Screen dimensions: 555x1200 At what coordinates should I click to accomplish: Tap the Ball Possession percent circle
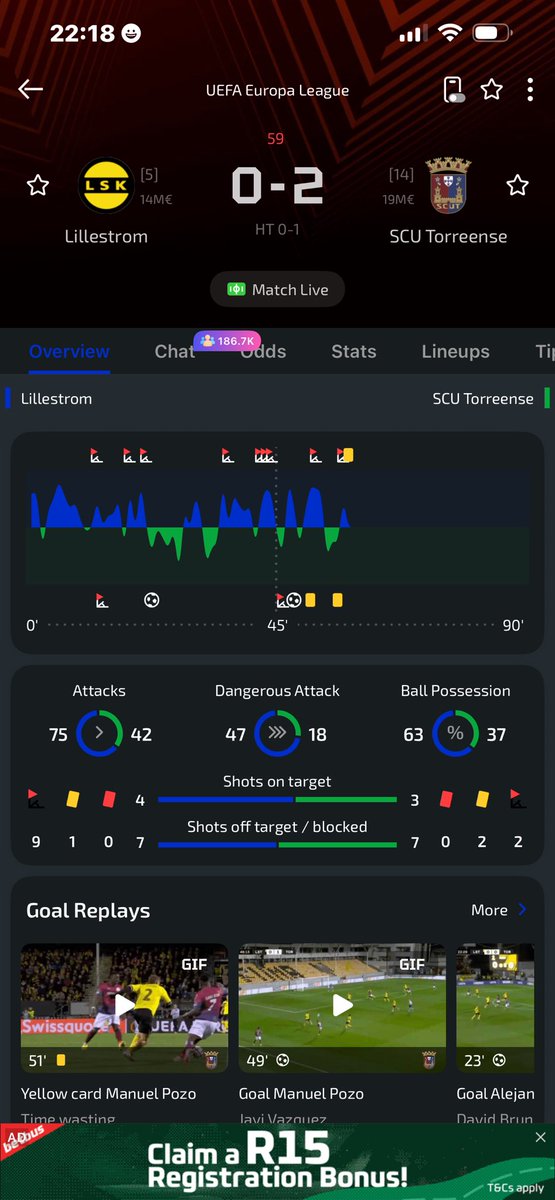coord(455,734)
